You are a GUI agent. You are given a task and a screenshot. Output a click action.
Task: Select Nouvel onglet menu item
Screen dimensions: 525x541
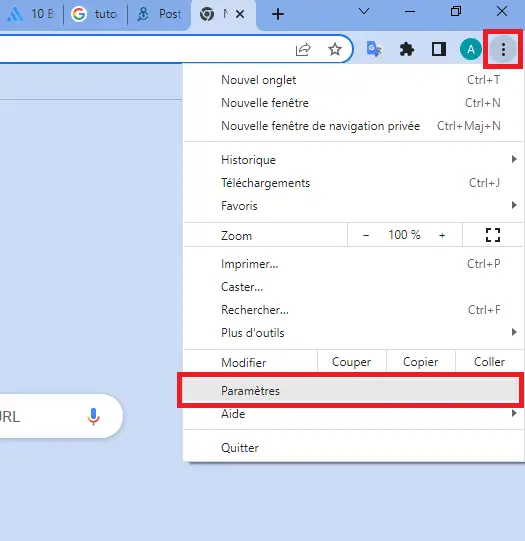click(353, 80)
